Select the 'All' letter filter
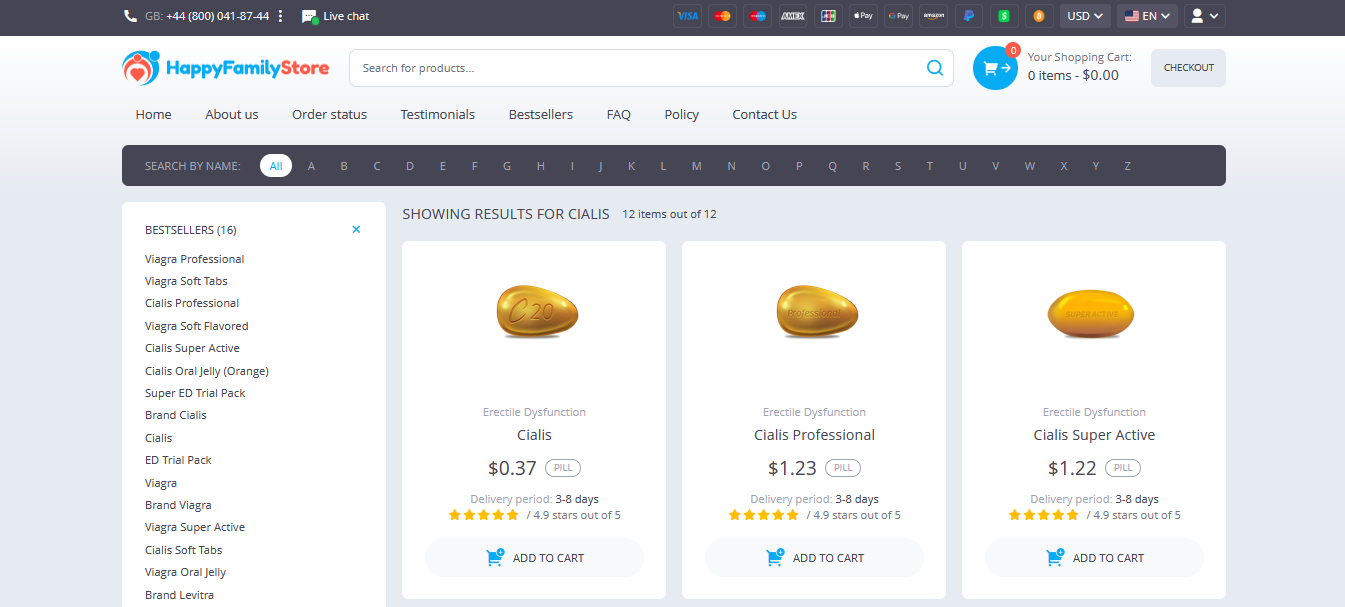Viewport: 1345px width, 607px height. [x=276, y=166]
